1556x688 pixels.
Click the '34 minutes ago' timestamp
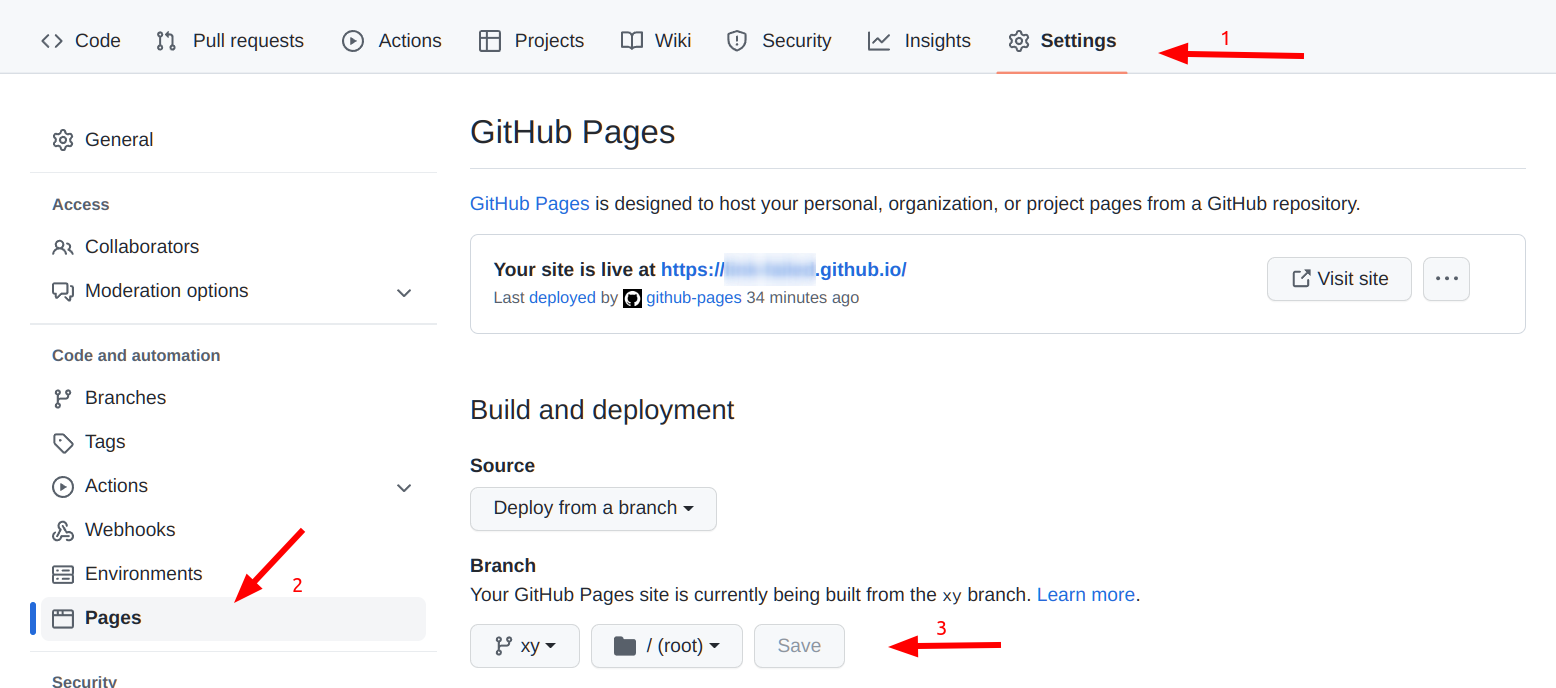803,298
